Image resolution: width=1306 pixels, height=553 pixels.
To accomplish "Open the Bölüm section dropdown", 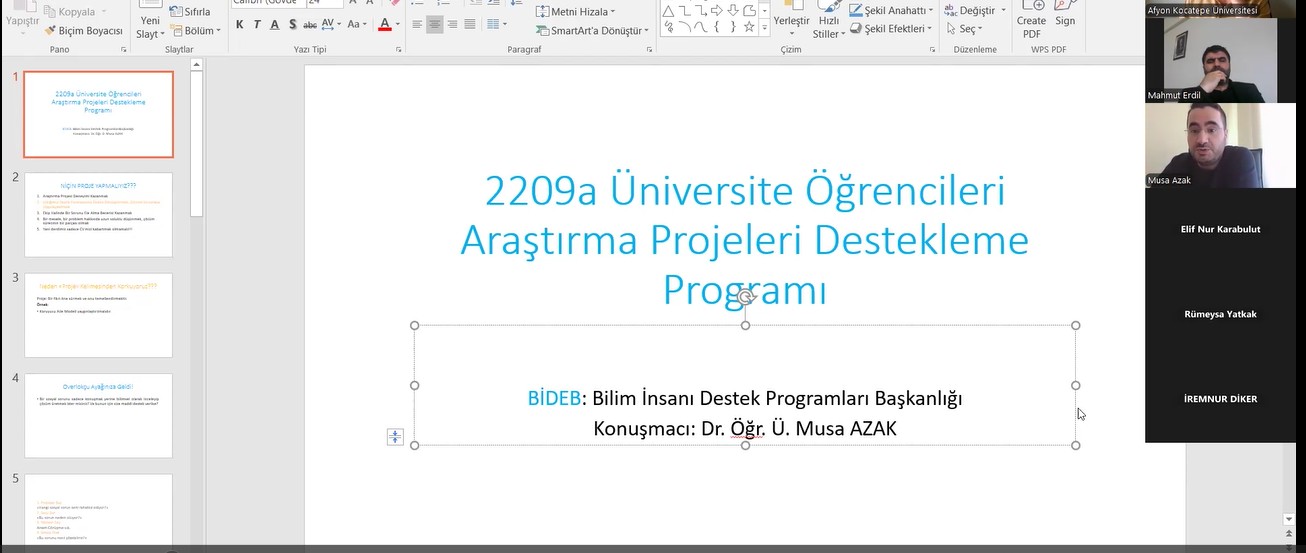I will 198,31.
